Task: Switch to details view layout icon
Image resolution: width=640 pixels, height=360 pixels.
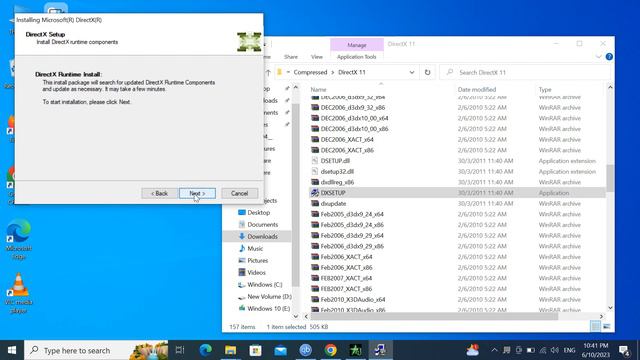Action: coord(596,326)
